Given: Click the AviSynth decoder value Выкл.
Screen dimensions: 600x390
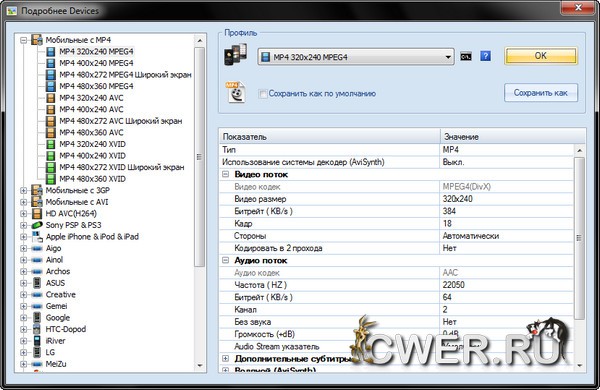Looking at the screenshot, I should 453,162.
